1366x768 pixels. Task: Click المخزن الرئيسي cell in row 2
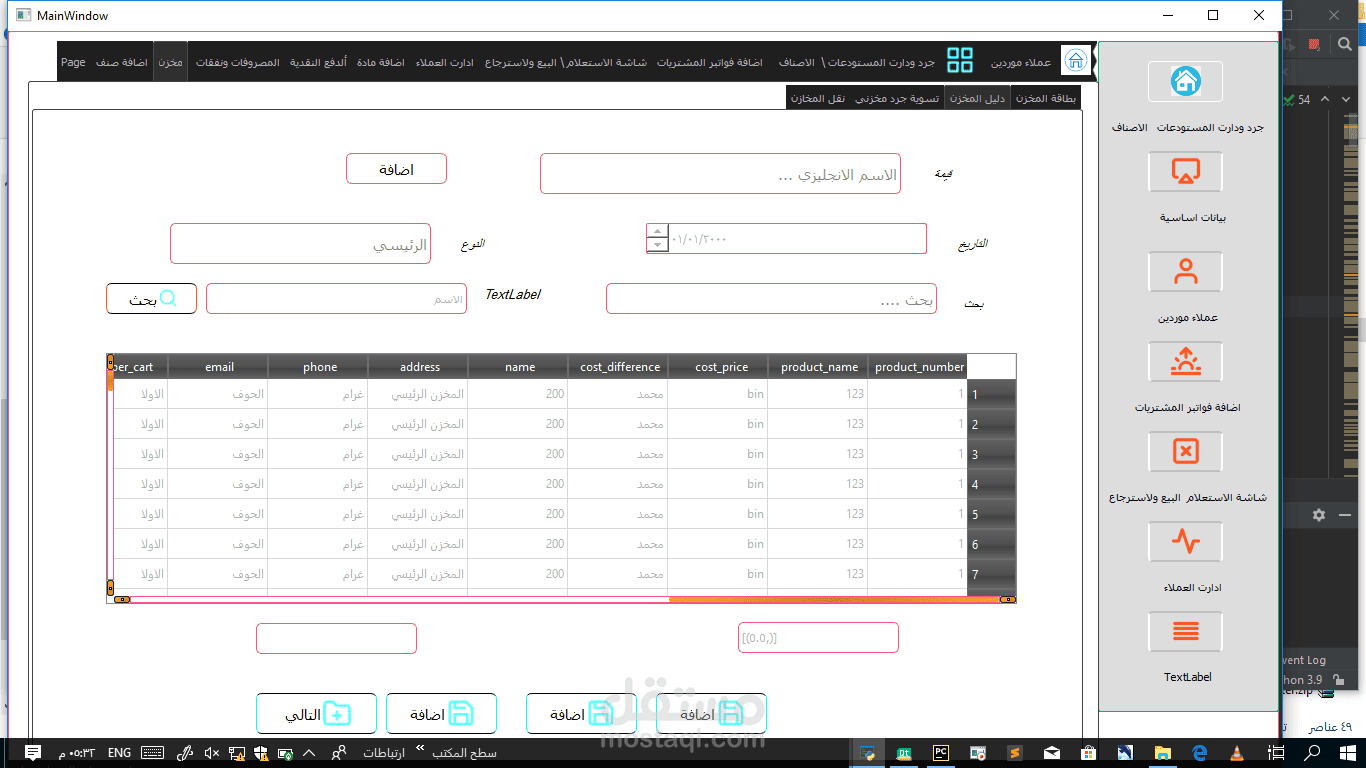pos(418,424)
